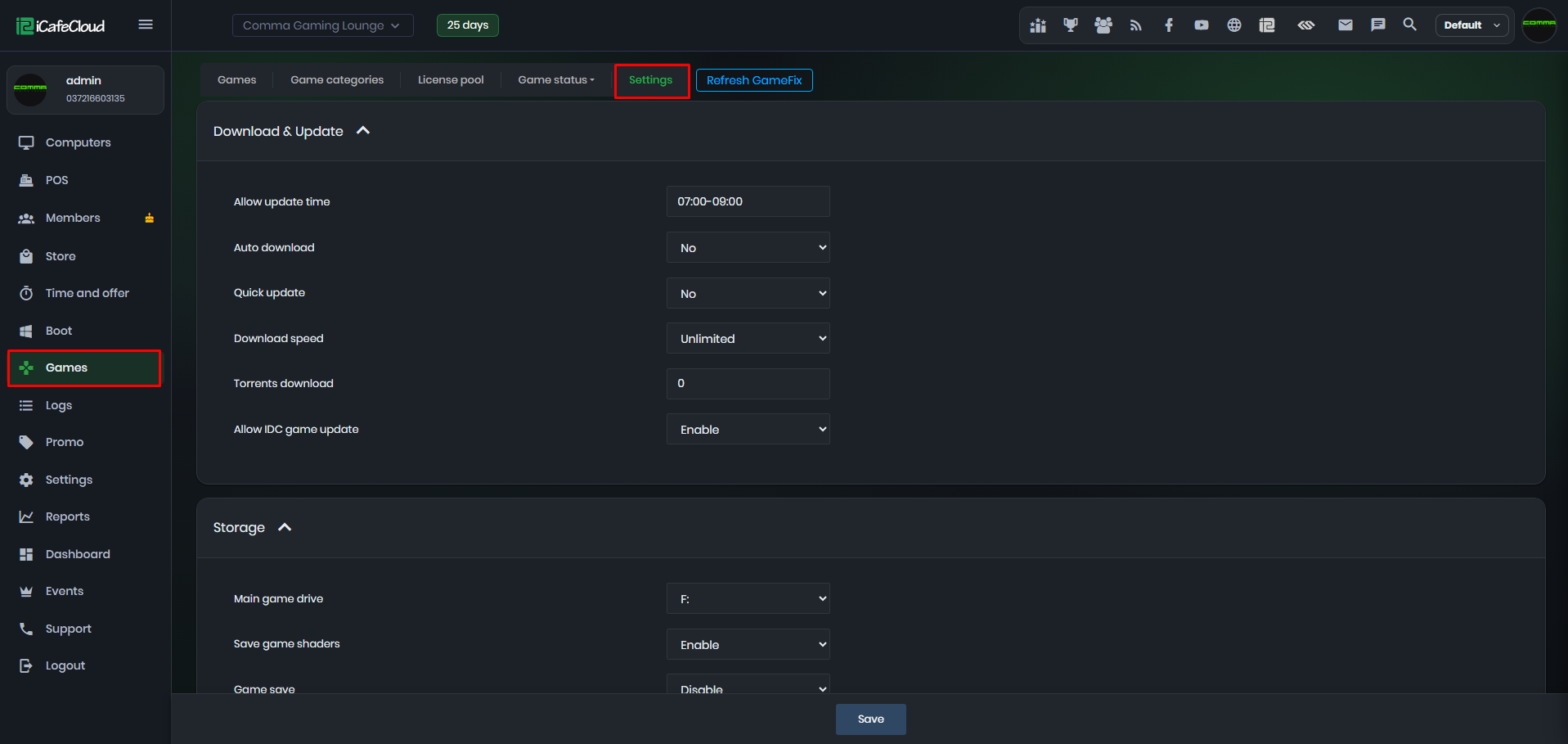The image size is (1568, 744).
Task: Click the iCafeCloud logo at top left
Action: tap(61, 26)
